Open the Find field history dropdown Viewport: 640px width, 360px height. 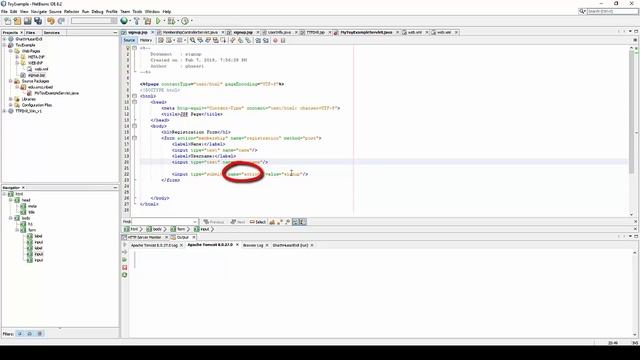[195, 222]
